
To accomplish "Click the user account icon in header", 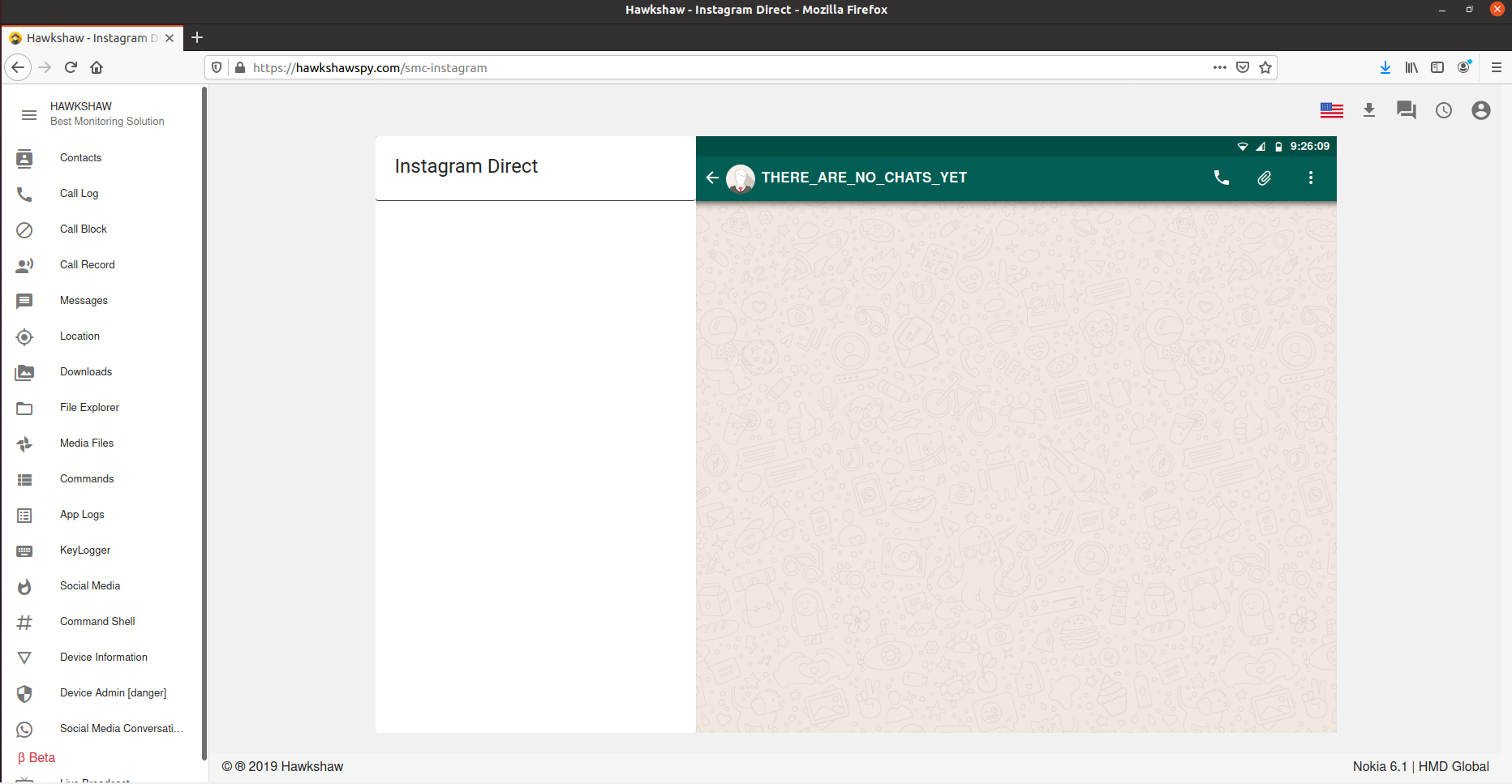I will click(1481, 110).
